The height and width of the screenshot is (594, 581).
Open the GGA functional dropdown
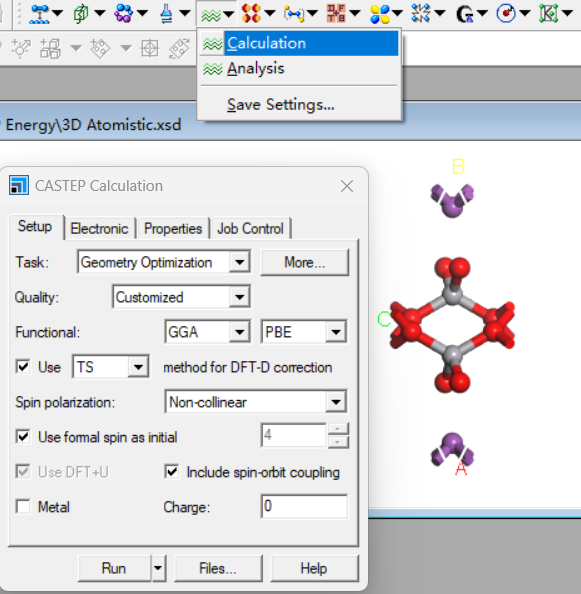(239, 332)
